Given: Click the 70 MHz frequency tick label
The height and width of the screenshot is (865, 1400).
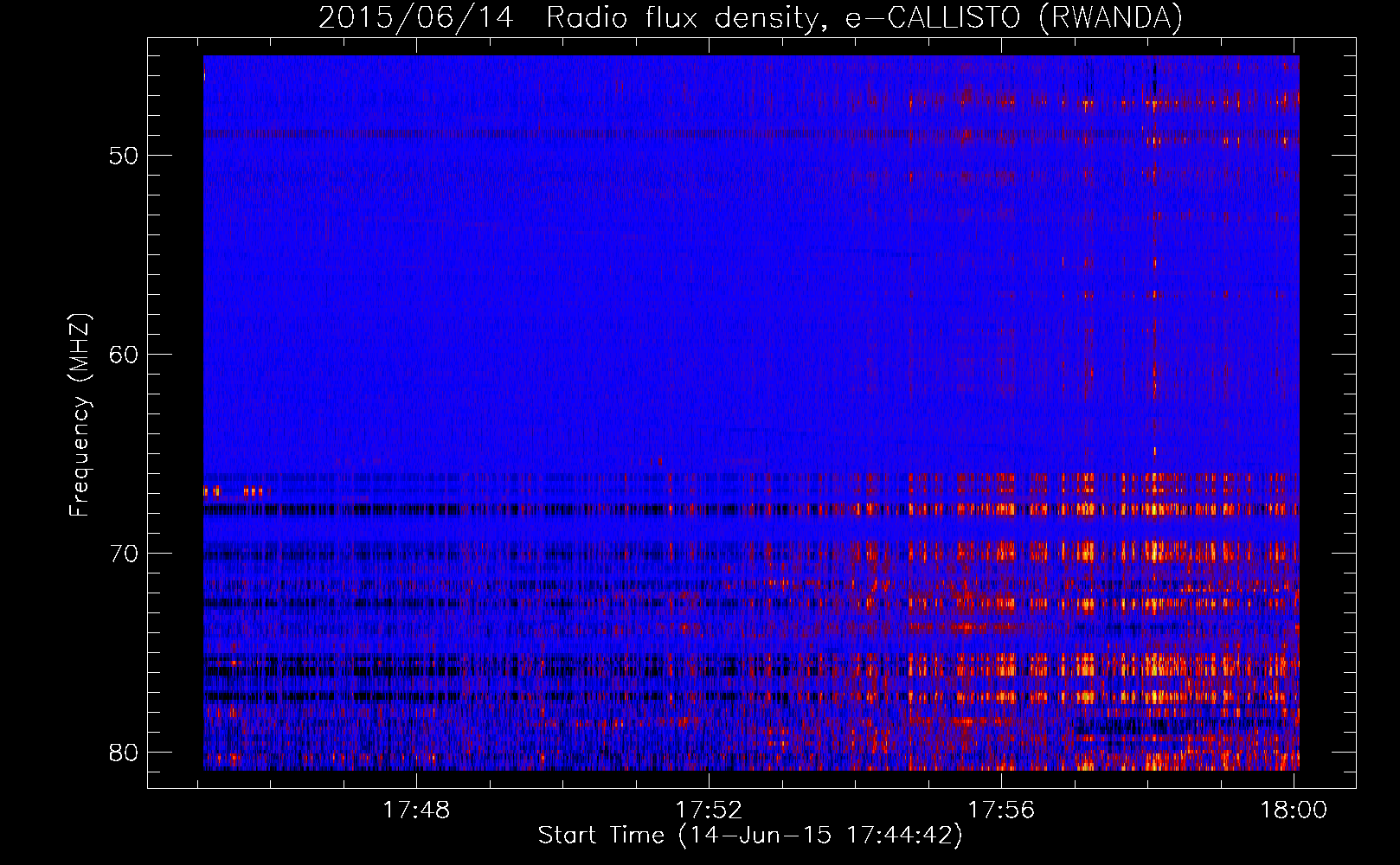Looking at the screenshot, I should [x=125, y=554].
